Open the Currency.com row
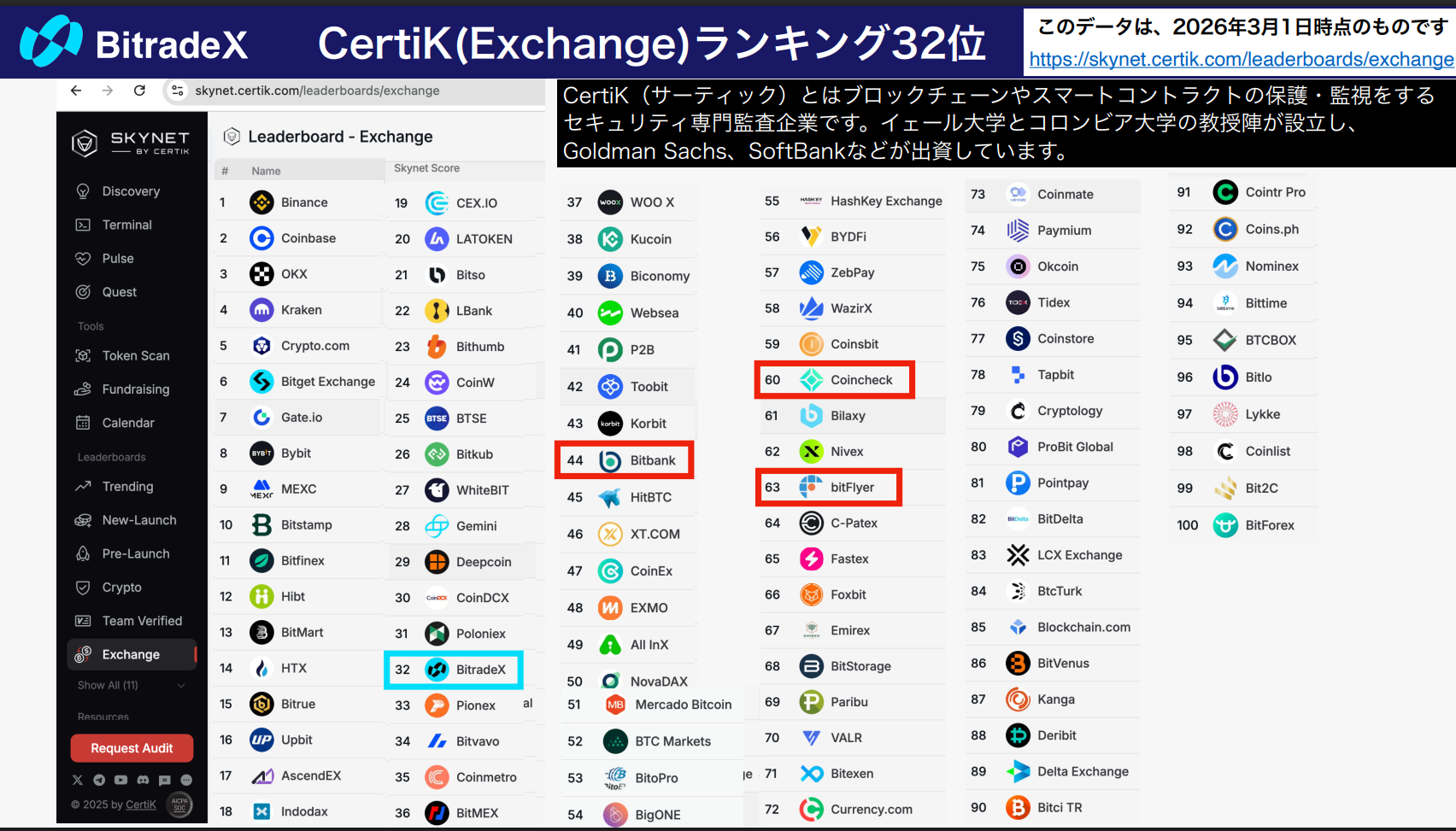The width and height of the screenshot is (1456, 831). [x=854, y=809]
